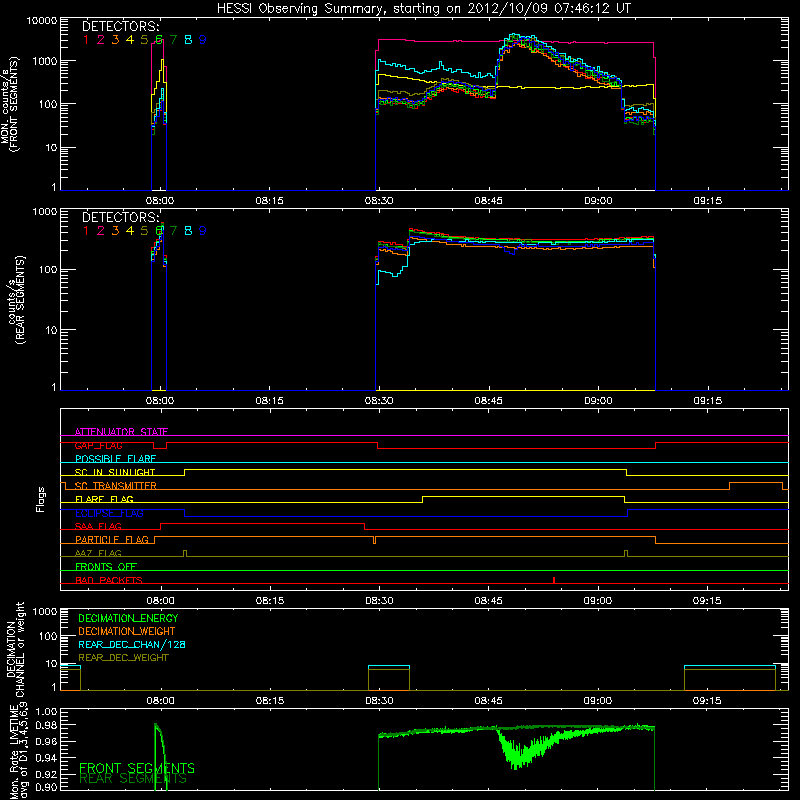Select detector 3 in the front segments legend
This screenshot has height=800, width=800.
115,40
